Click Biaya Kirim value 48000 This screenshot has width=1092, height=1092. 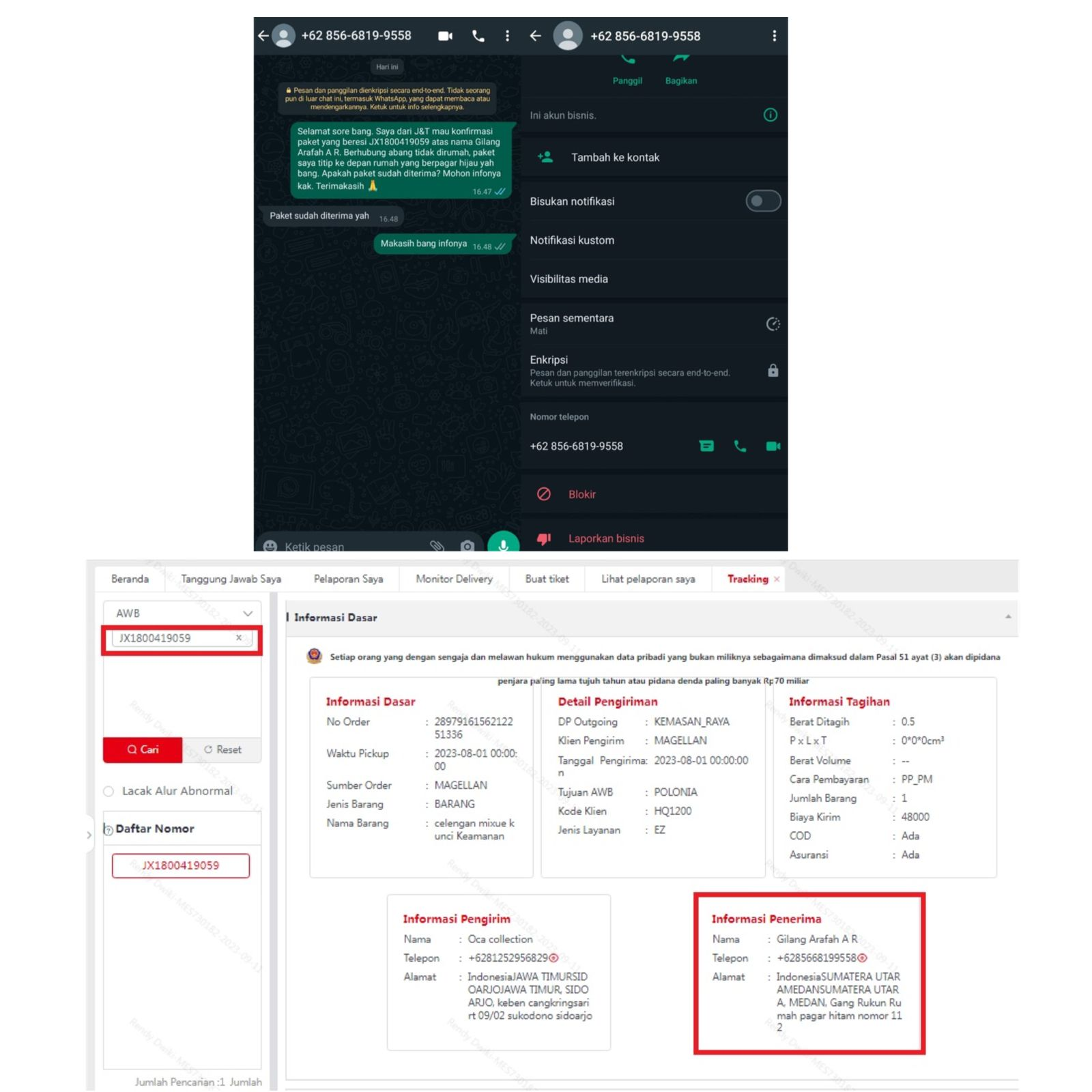[915, 816]
